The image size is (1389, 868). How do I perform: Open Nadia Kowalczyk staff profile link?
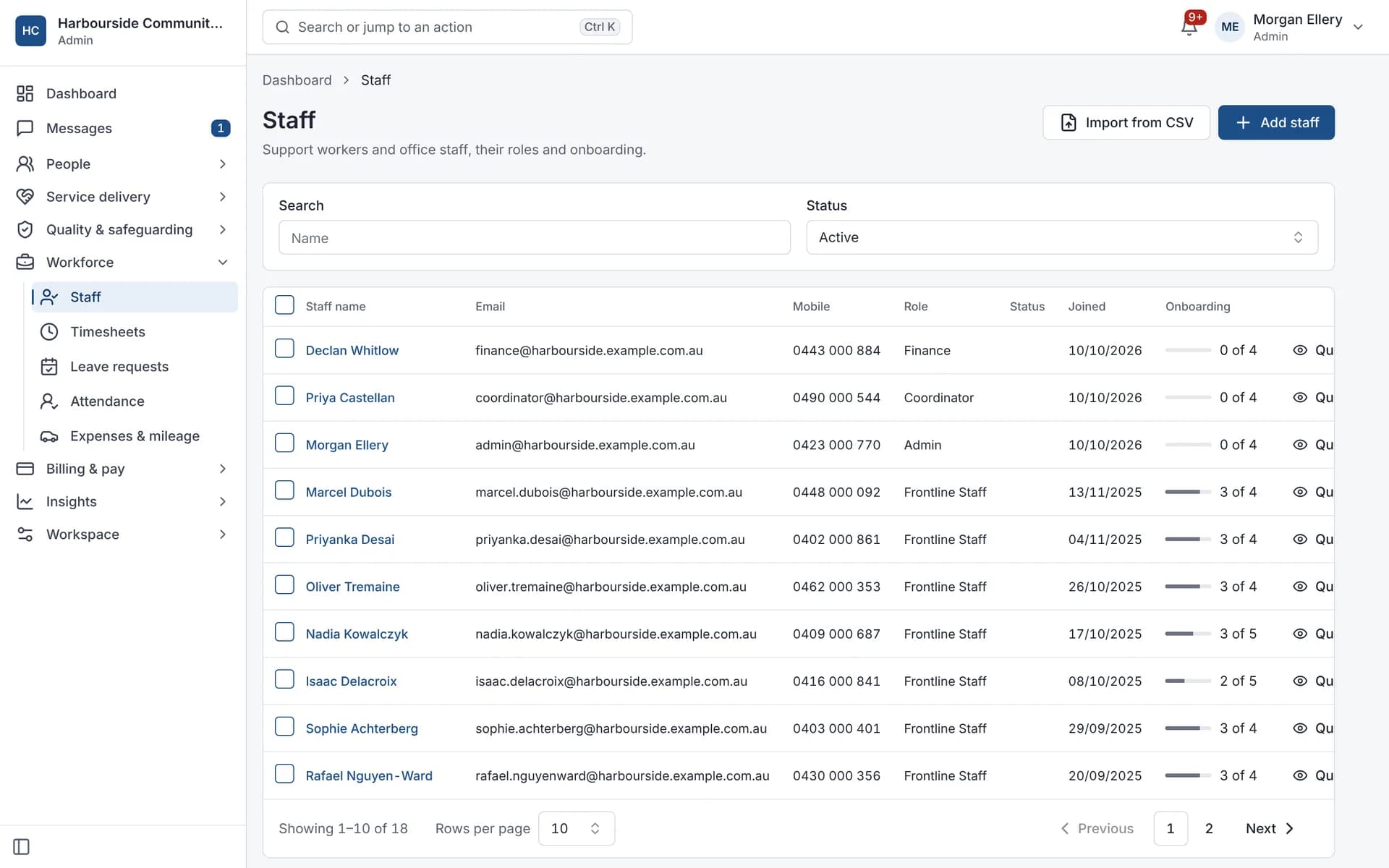coord(357,634)
